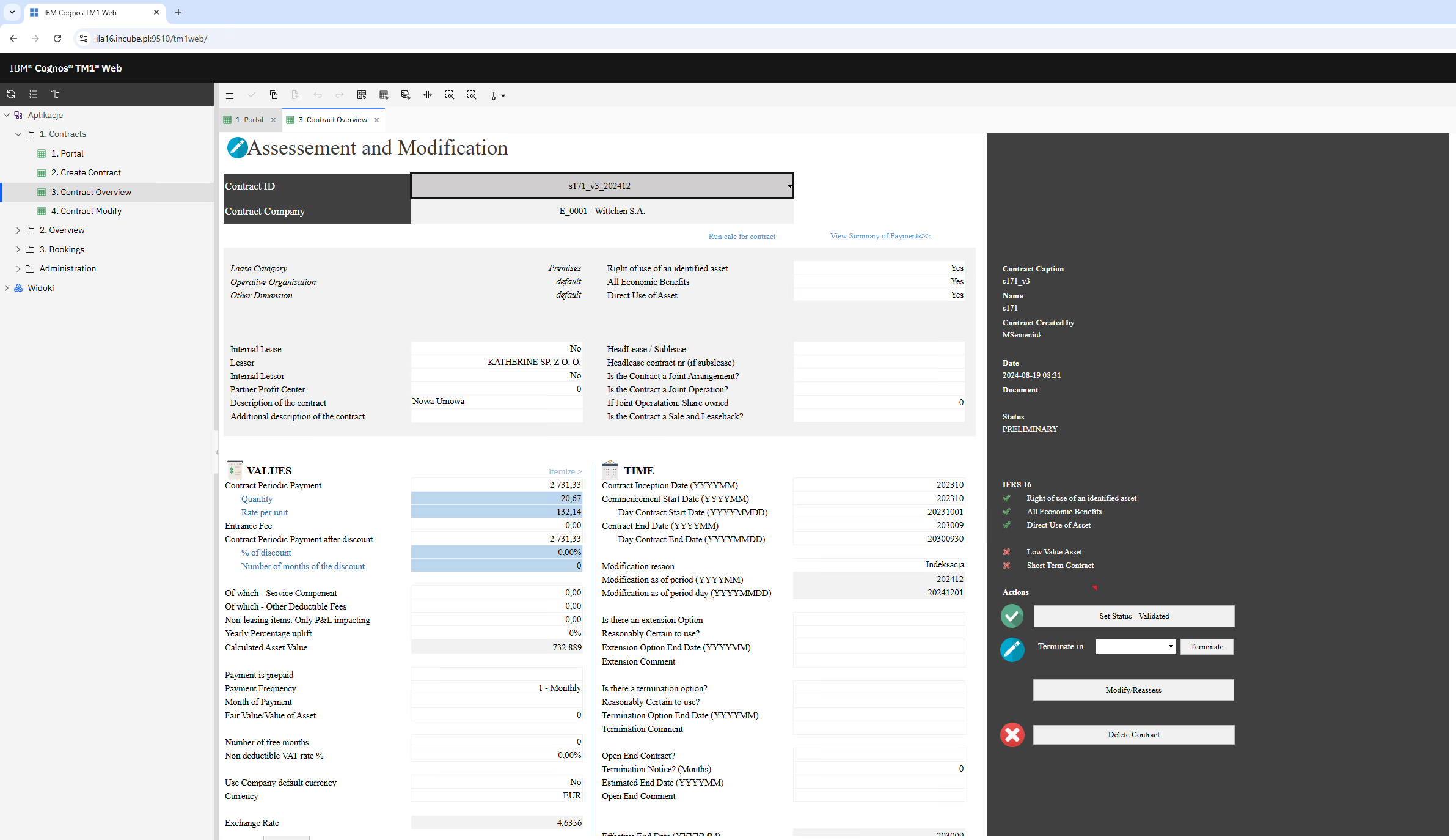Image resolution: width=1456 pixels, height=840 pixels.
Task: Open the hamburger menu in the toolbar
Action: [230, 95]
